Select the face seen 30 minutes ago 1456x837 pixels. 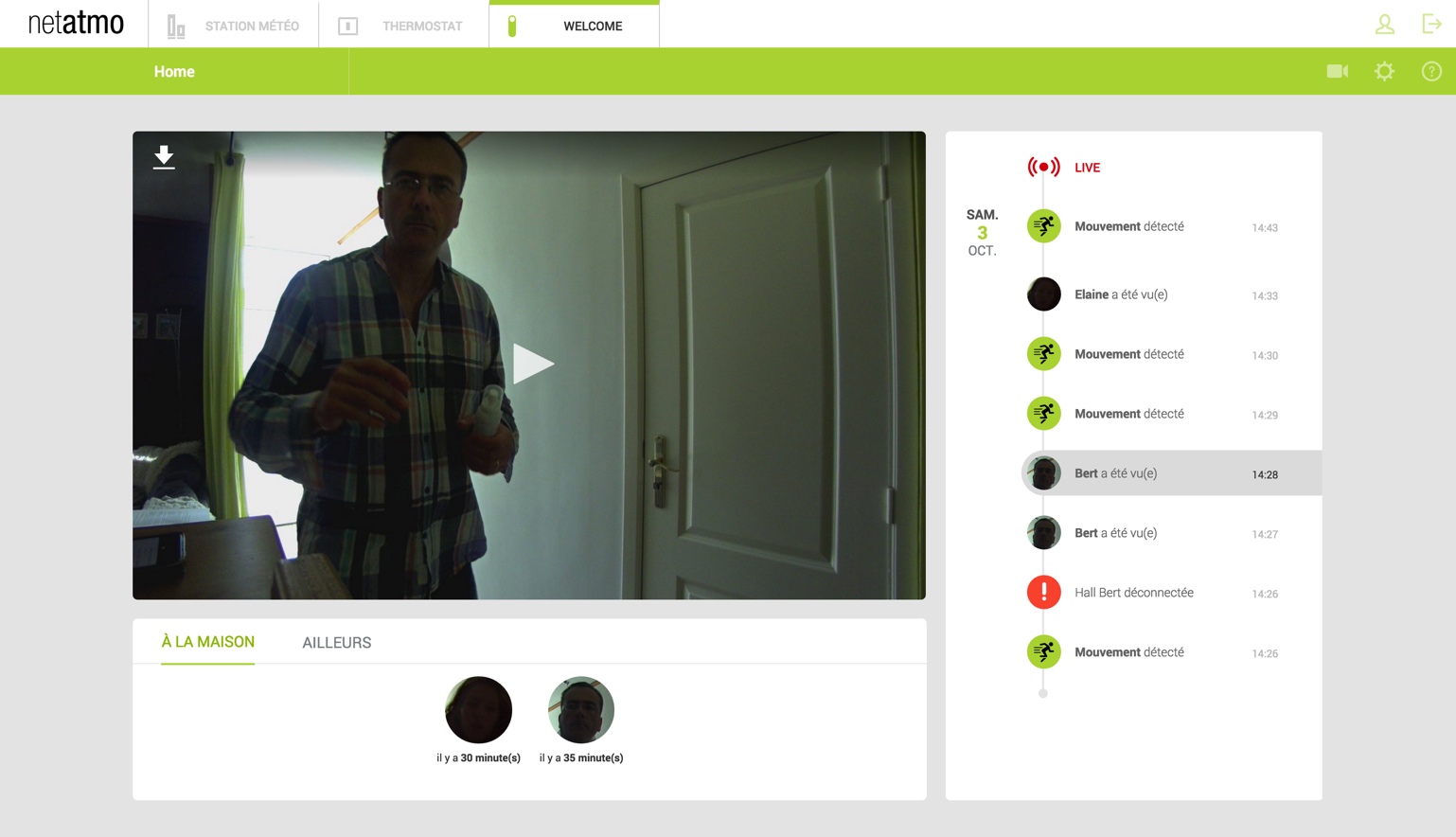pyautogui.click(x=478, y=710)
